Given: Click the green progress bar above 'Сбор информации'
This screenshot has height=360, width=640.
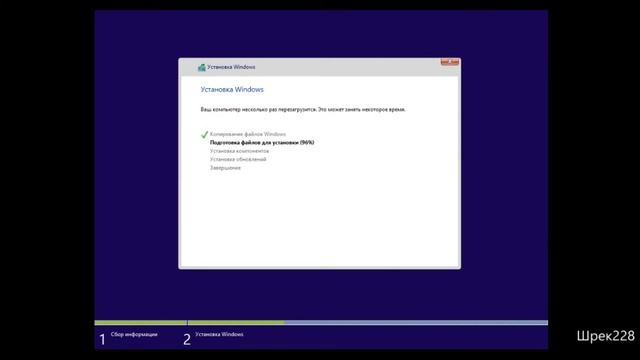Looking at the screenshot, I should (140, 322).
